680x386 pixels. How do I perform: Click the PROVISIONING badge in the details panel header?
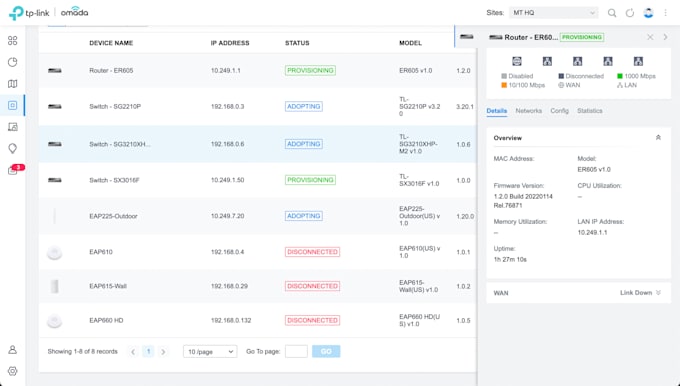pyautogui.click(x=582, y=37)
